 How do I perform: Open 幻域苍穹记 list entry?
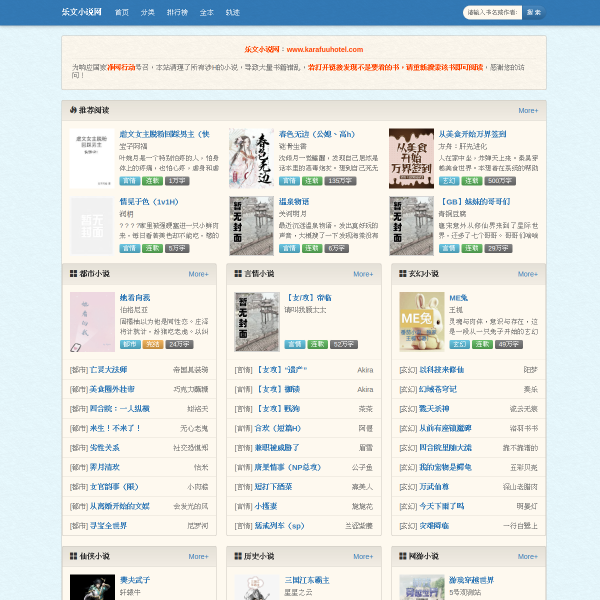pos(438,389)
